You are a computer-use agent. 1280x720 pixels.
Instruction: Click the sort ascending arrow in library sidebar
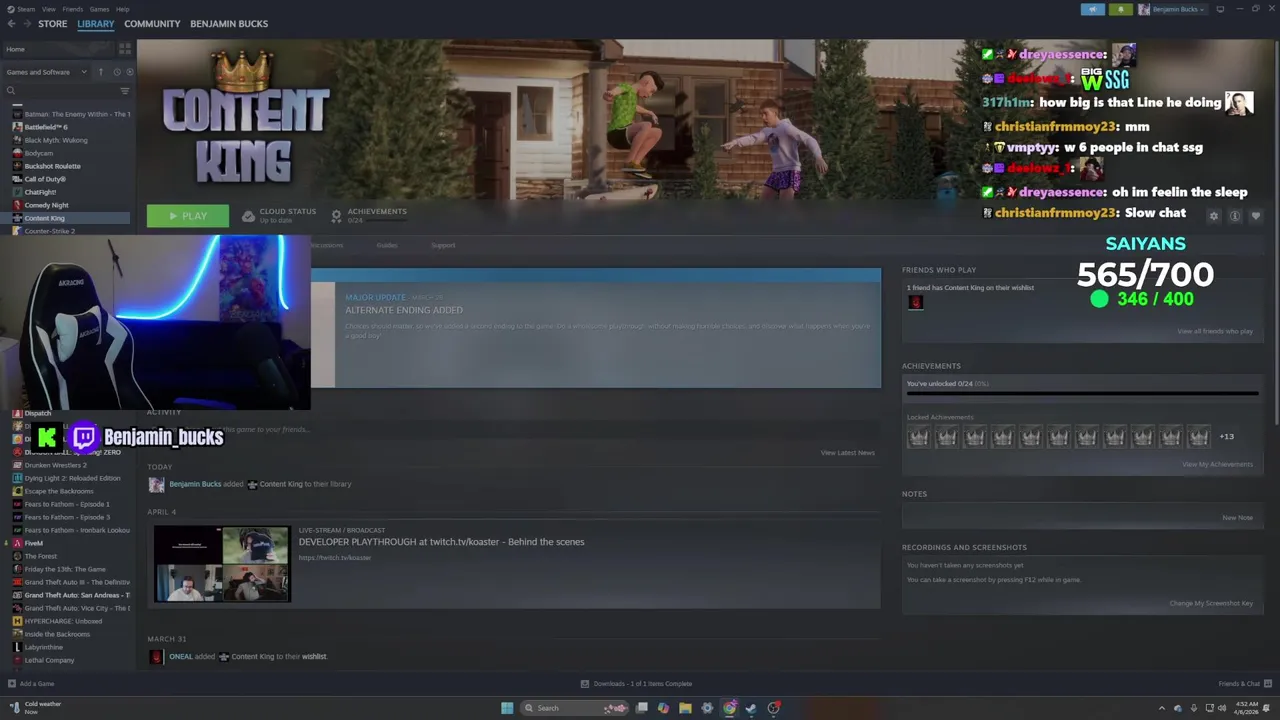(100, 72)
